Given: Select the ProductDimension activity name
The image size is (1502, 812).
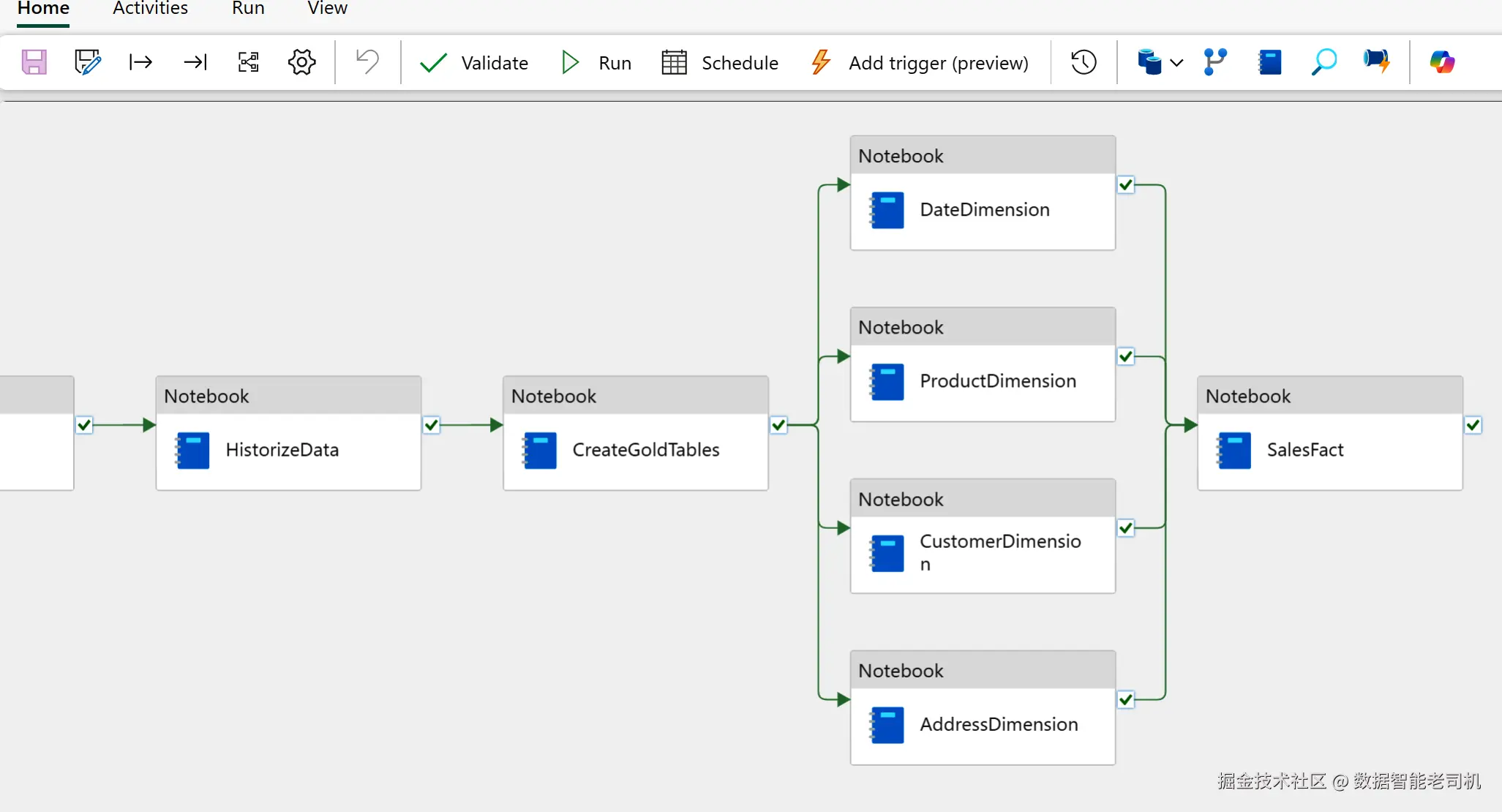Looking at the screenshot, I should (x=998, y=381).
